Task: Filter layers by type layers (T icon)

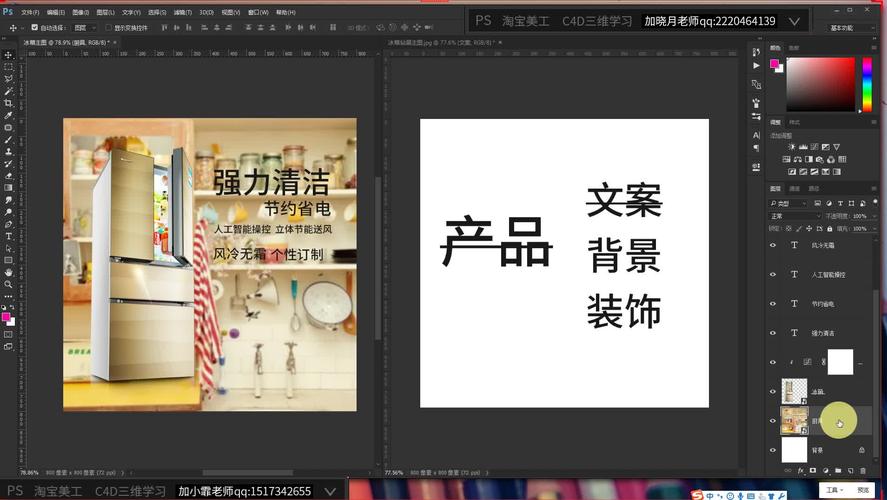Action: [840, 203]
